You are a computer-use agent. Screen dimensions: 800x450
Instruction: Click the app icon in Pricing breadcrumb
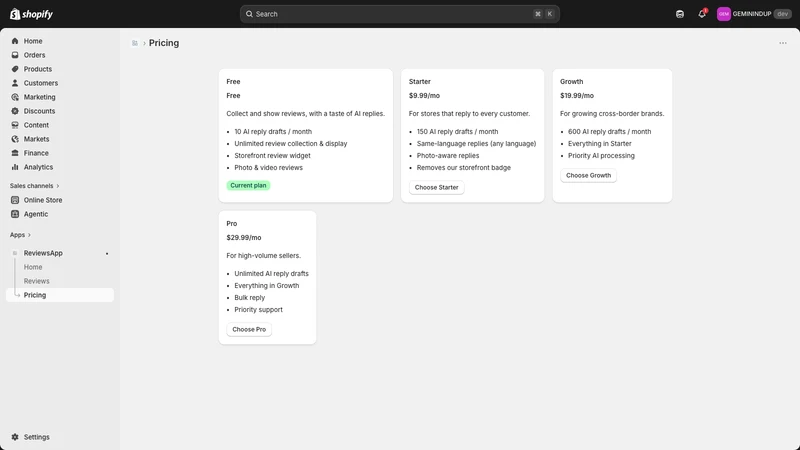coord(135,43)
